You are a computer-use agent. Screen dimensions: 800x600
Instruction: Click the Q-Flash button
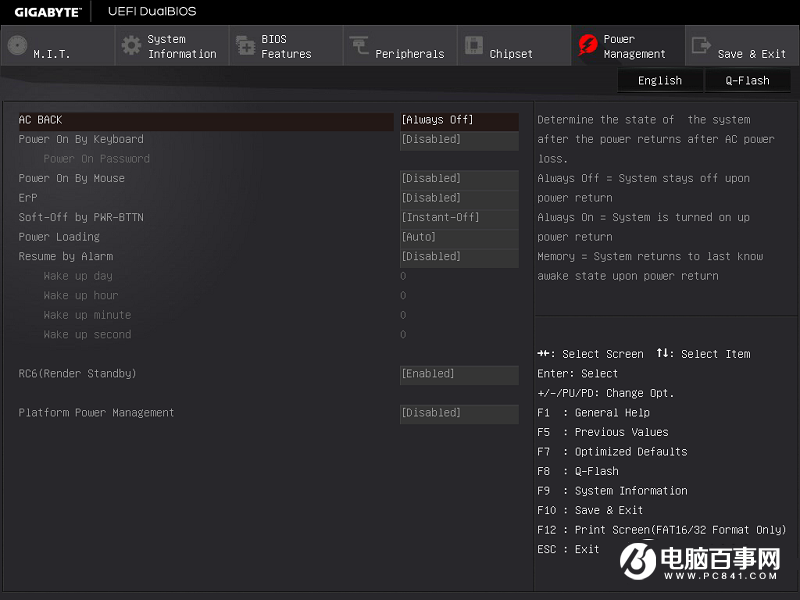point(747,81)
